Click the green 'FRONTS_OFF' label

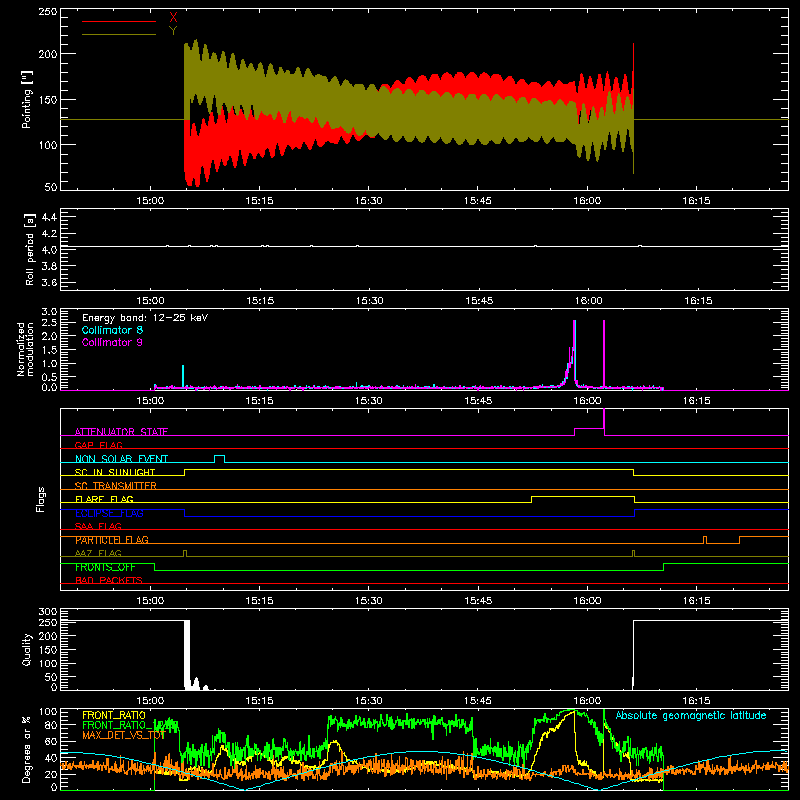click(105, 567)
